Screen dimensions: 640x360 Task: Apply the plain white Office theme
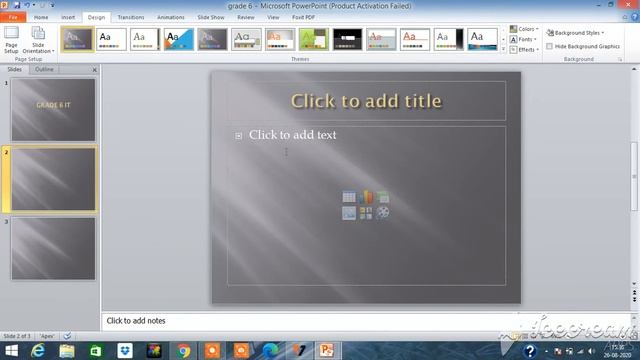[111, 39]
